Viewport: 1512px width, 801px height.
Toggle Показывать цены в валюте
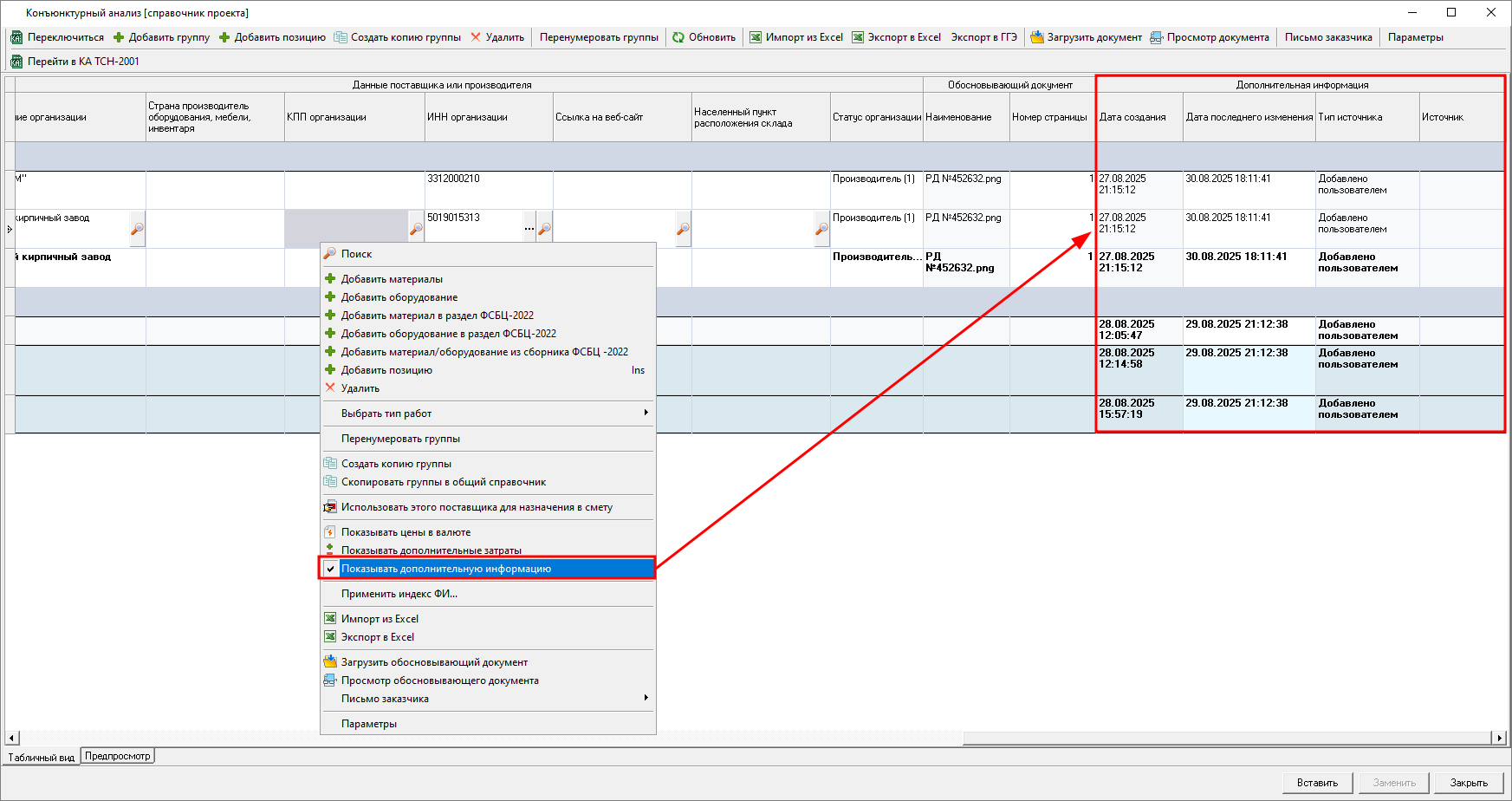tap(488, 532)
